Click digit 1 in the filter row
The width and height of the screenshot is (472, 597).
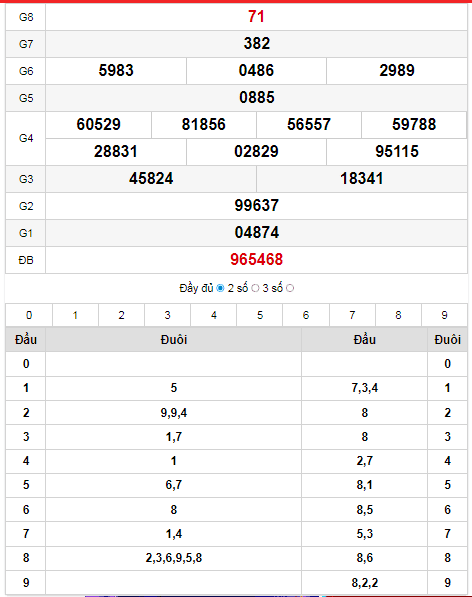(75, 315)
